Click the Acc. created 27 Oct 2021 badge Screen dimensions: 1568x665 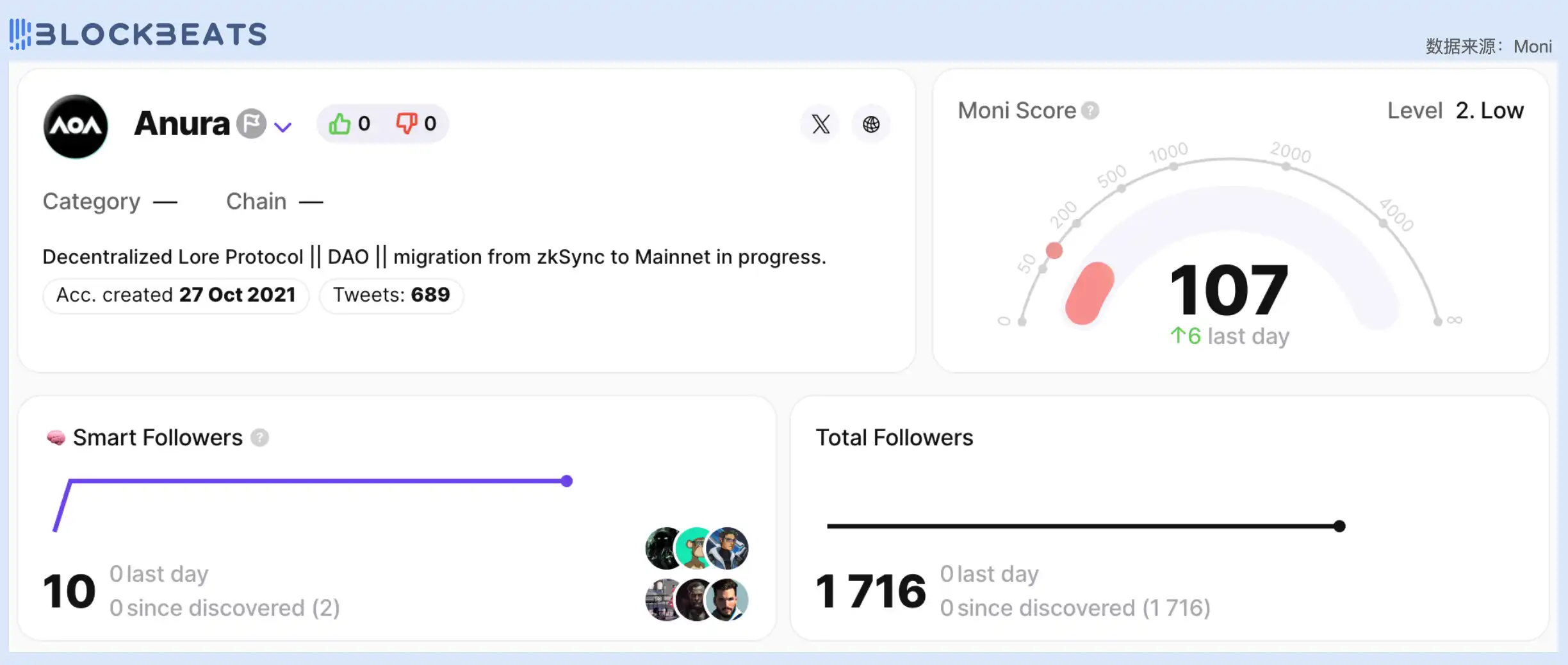(176, 295)
